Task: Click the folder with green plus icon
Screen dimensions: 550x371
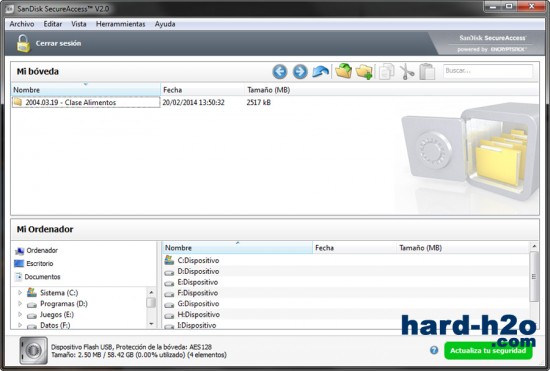Action: 364,72
